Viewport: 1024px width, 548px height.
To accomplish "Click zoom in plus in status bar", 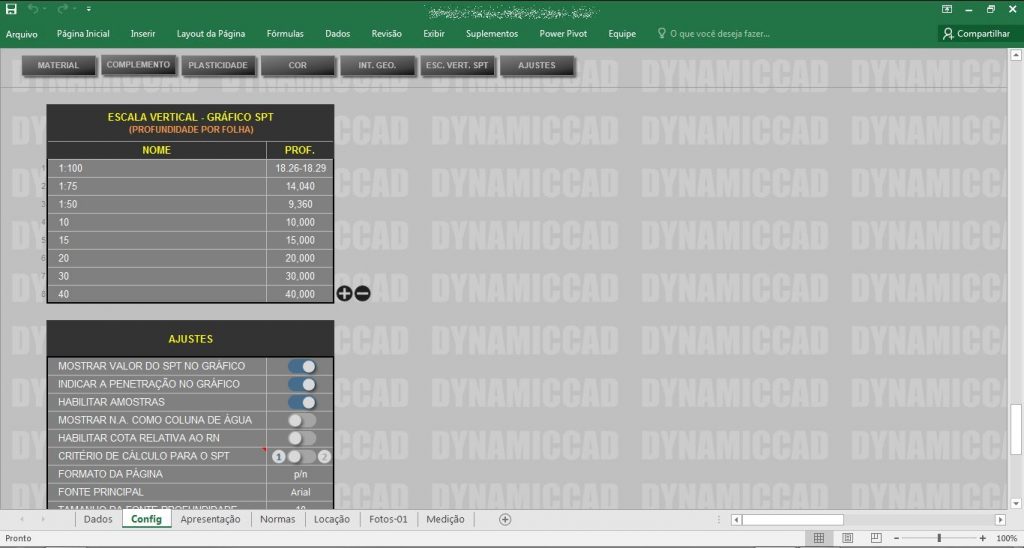I will [x=983, y=538].
